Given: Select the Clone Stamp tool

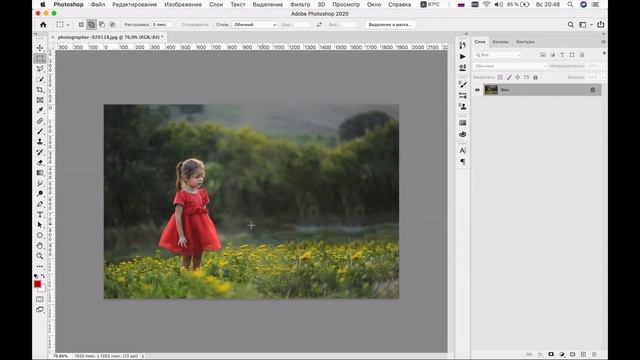Looking at the screenshot, I should [40, 142].
